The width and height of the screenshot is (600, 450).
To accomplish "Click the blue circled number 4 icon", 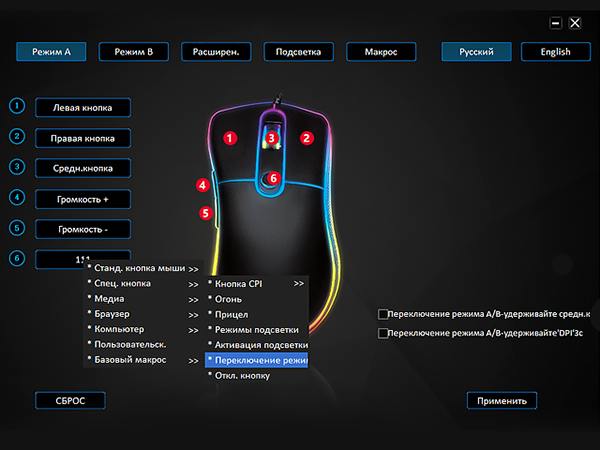I will click(x=16, y=199).
